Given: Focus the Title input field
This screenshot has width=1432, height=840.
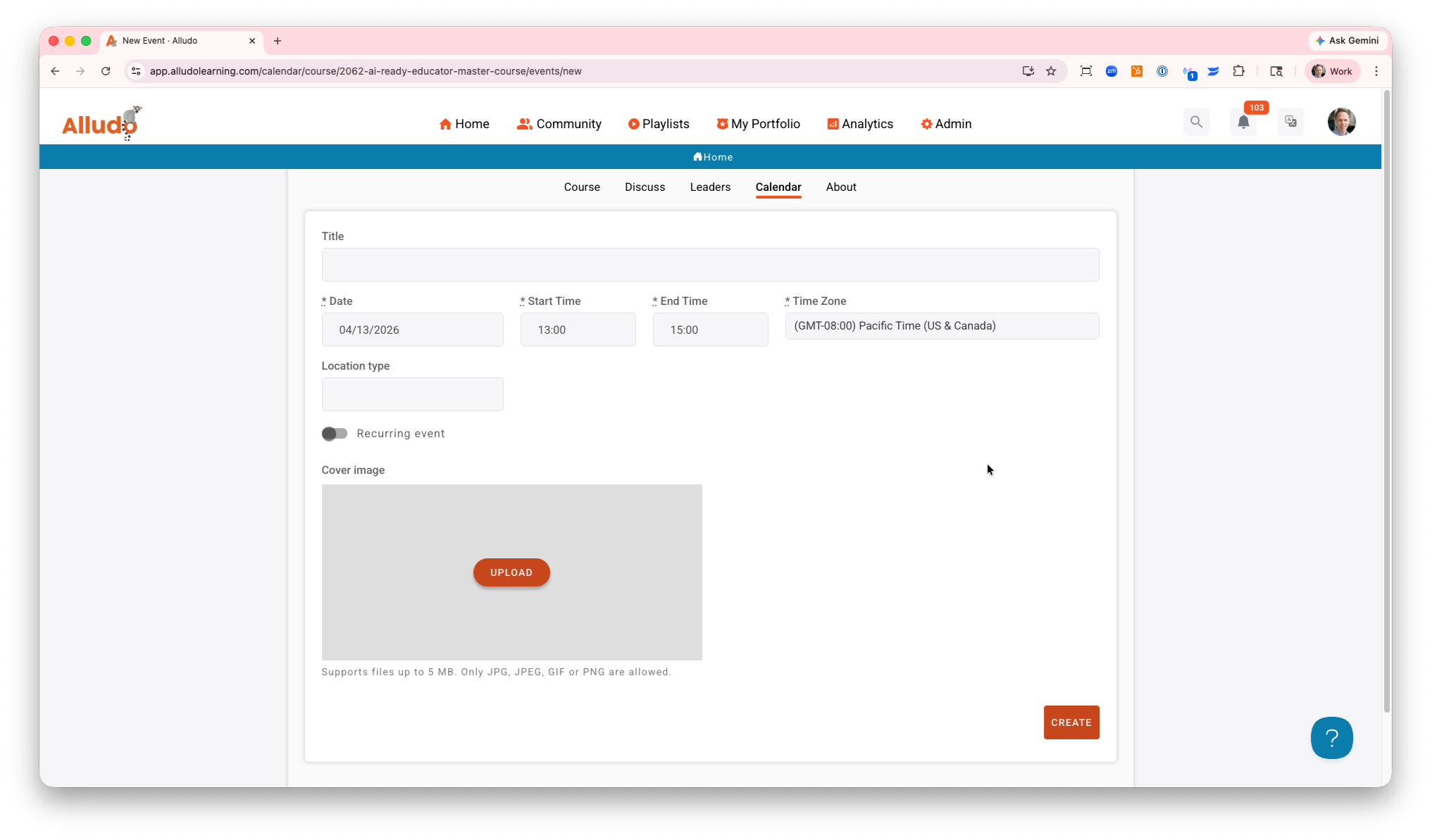Looking at the screenshot, I should pyautogui.click(x=709, y=265).
